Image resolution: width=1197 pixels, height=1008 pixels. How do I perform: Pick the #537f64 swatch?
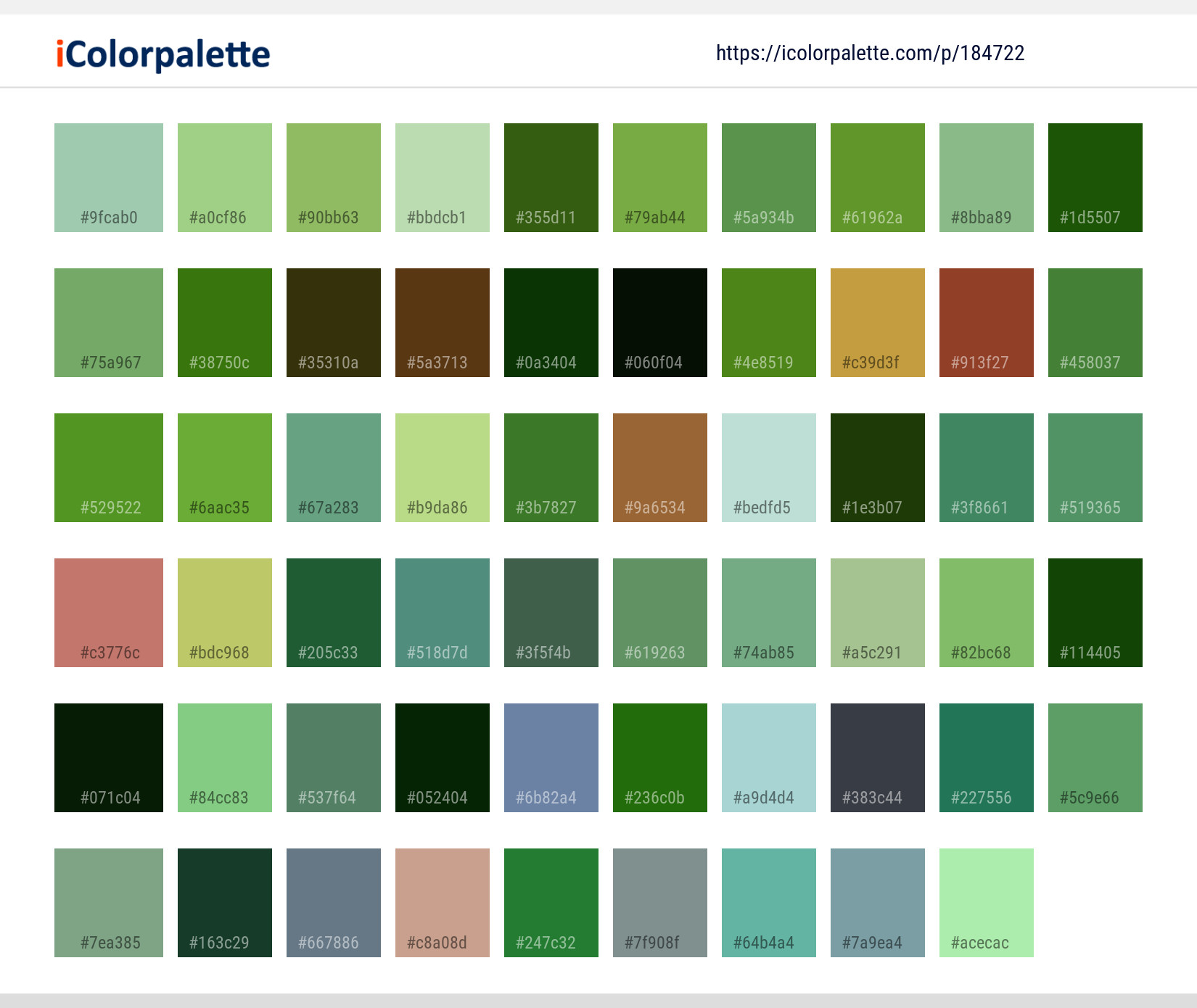pyautogui.click(x=334, y=758)
